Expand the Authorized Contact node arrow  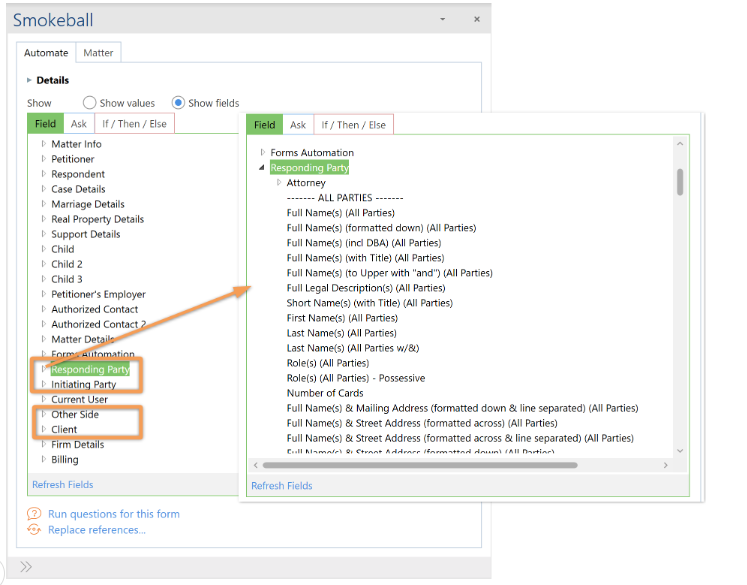tap(43, 309)
